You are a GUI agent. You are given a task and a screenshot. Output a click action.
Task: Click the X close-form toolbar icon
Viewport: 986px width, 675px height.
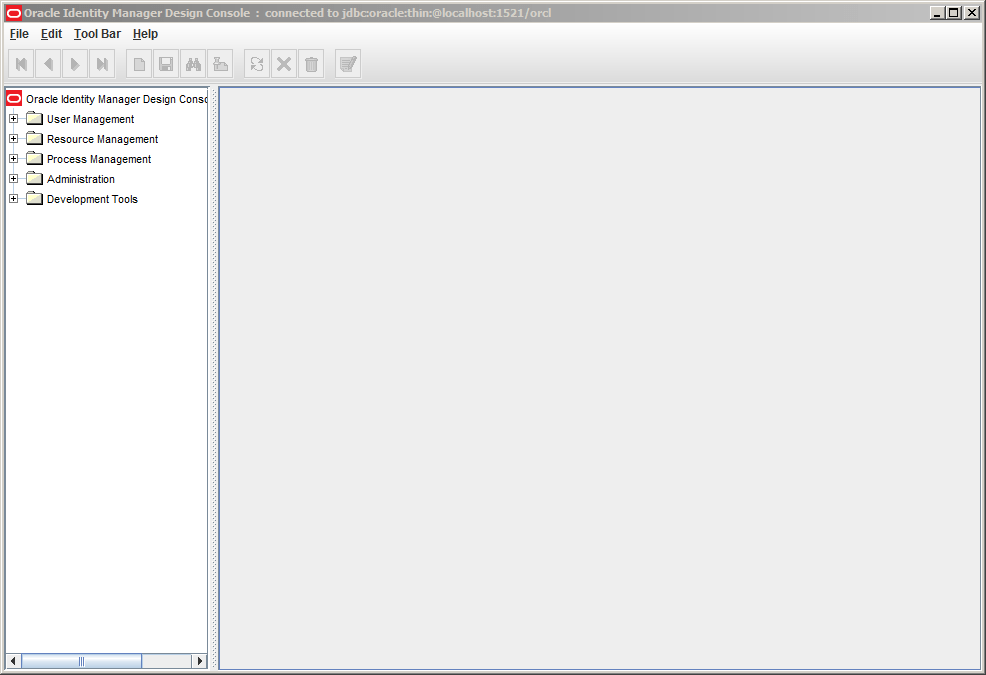[x=284, y=64]
